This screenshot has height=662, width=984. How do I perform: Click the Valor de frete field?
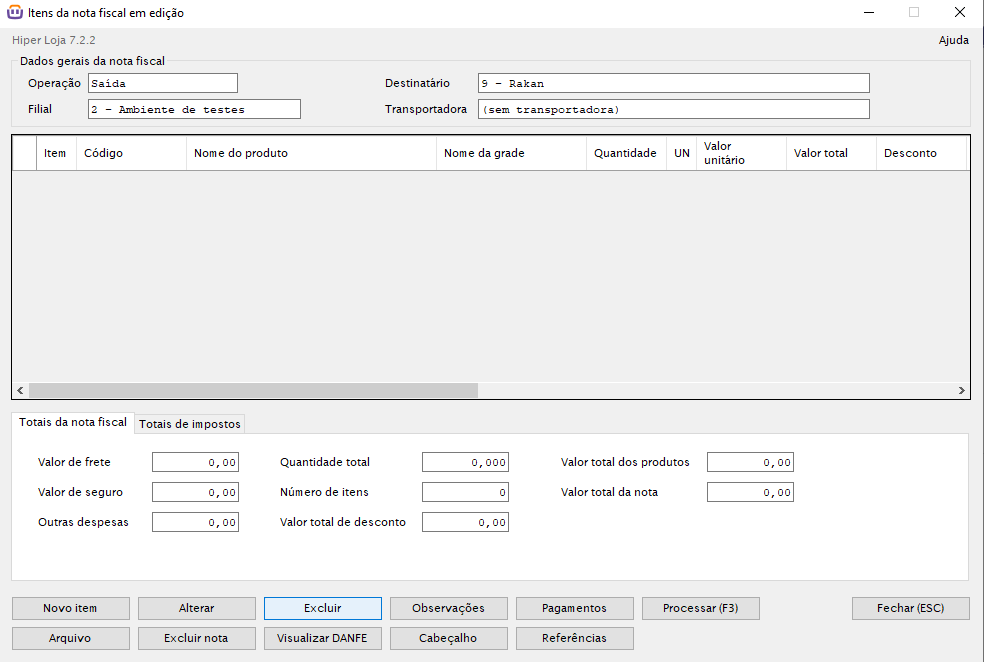point(195,462)
